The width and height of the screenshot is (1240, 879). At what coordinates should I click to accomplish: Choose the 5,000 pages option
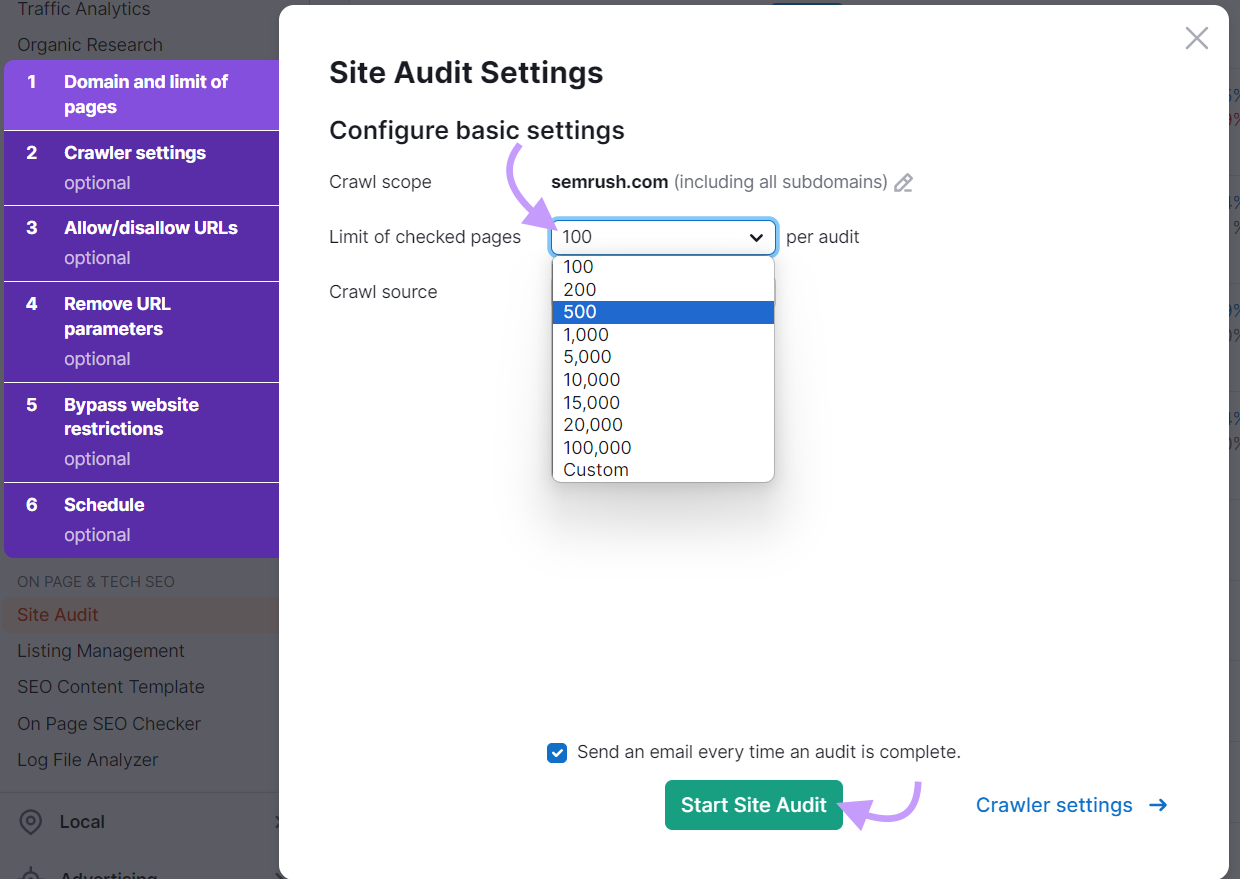tap(663, 357)
